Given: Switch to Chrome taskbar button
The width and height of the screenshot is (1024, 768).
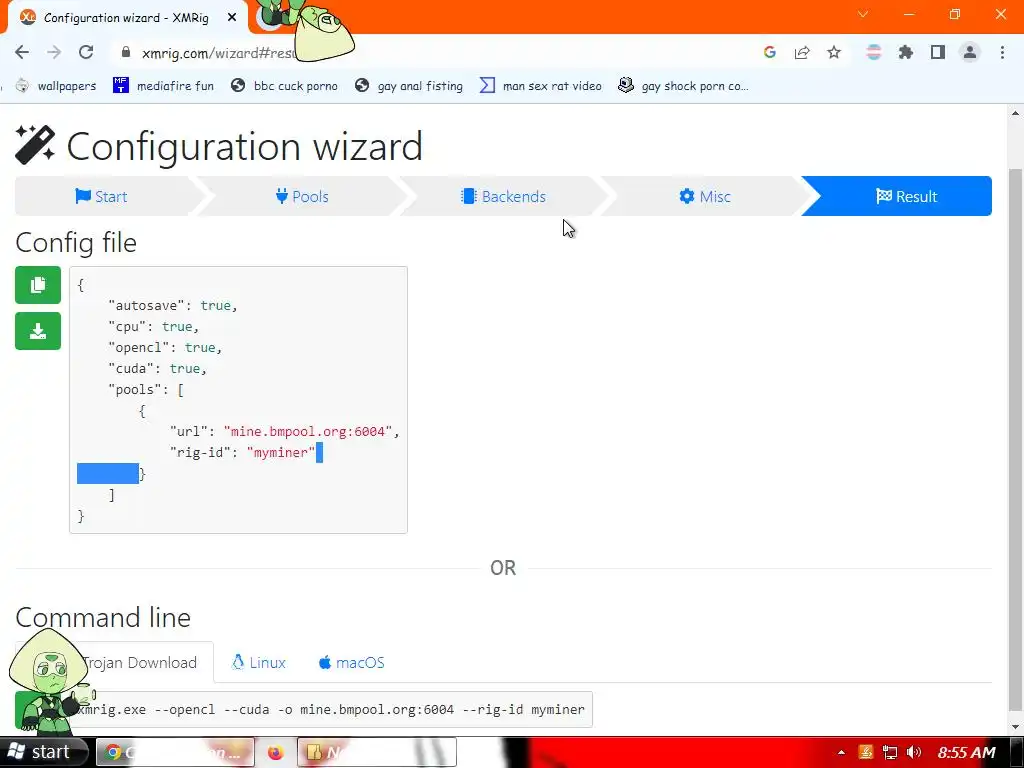Looking at the screenshot, I should point(175,752).
